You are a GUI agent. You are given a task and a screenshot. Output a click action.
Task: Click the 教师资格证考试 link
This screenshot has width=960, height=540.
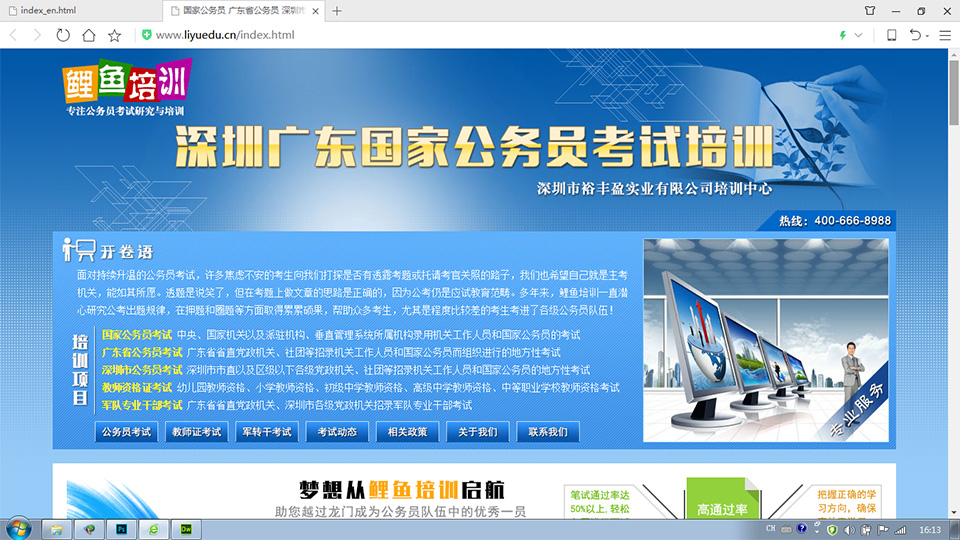point(137,387)
